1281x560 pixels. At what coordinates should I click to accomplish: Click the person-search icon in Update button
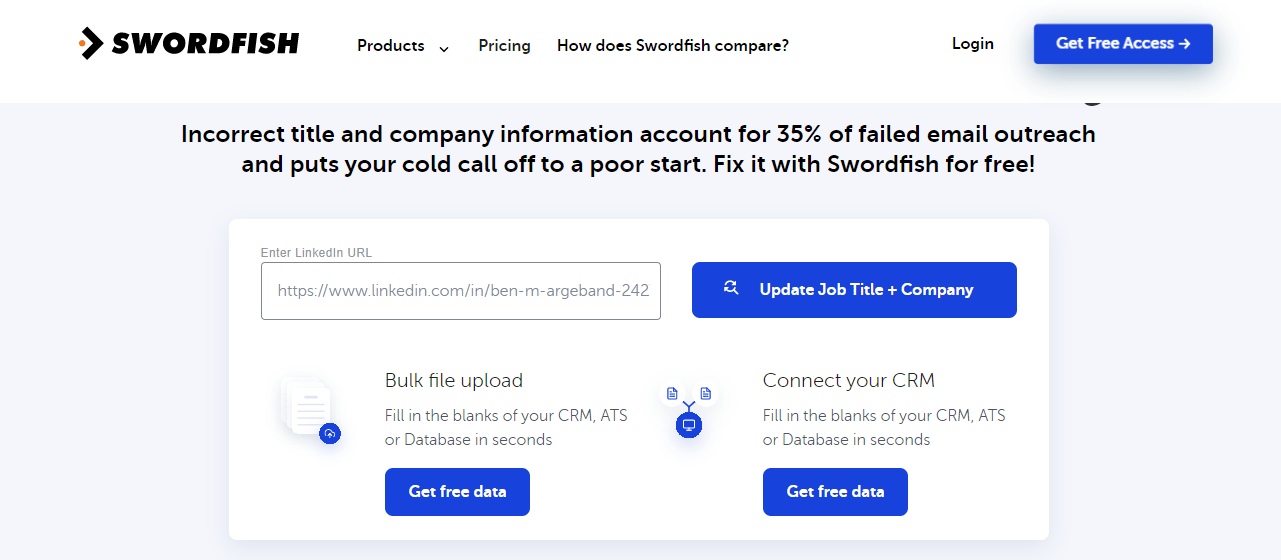click(x=731, y=288)
